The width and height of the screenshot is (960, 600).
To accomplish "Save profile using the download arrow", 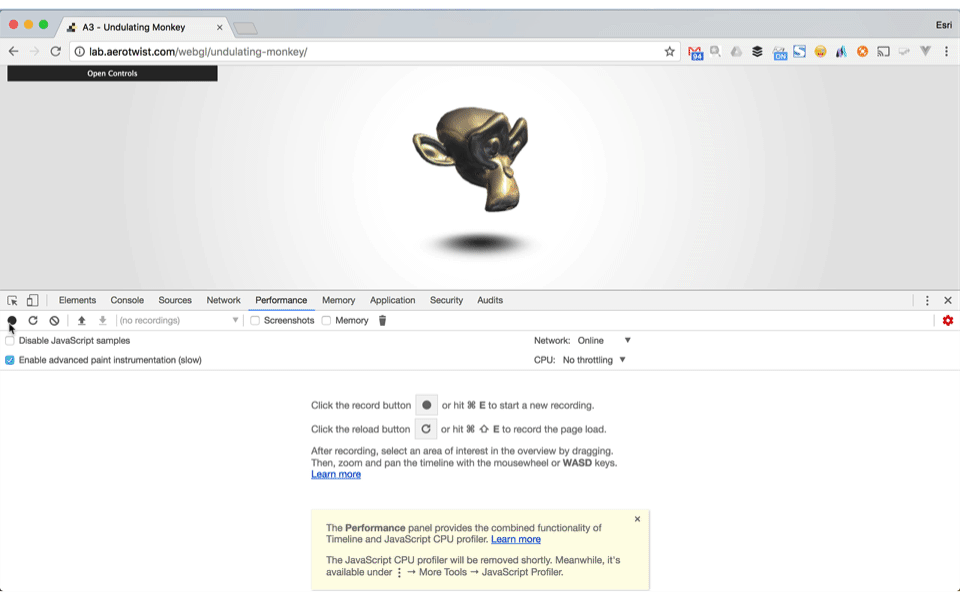I will [103, 320].
